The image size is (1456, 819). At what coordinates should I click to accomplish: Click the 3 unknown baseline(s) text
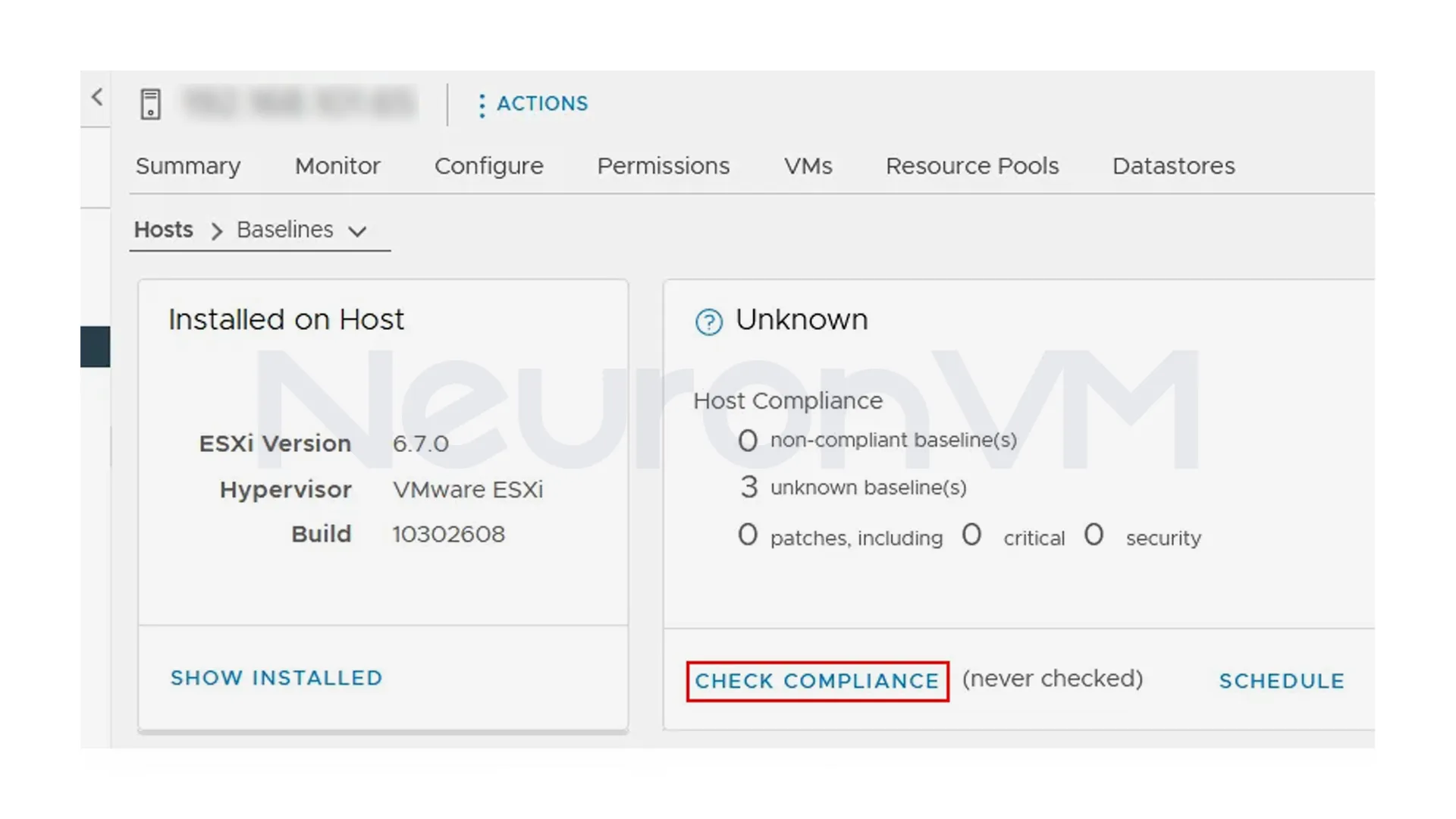[x=854, y=488]
